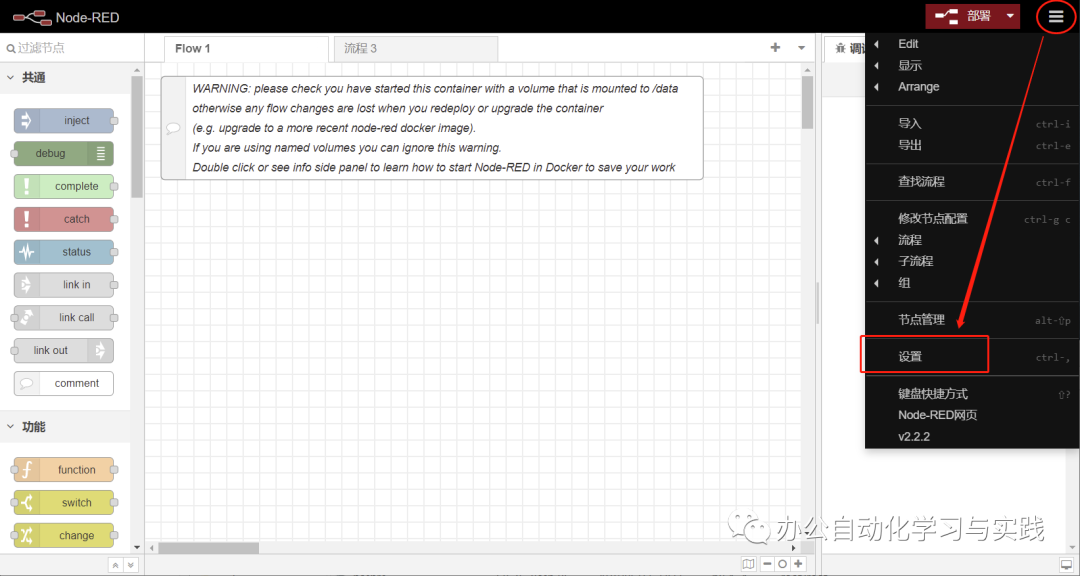1080x576 pixels.
Task: Select the comment node in palette
Action: (64, 383)
